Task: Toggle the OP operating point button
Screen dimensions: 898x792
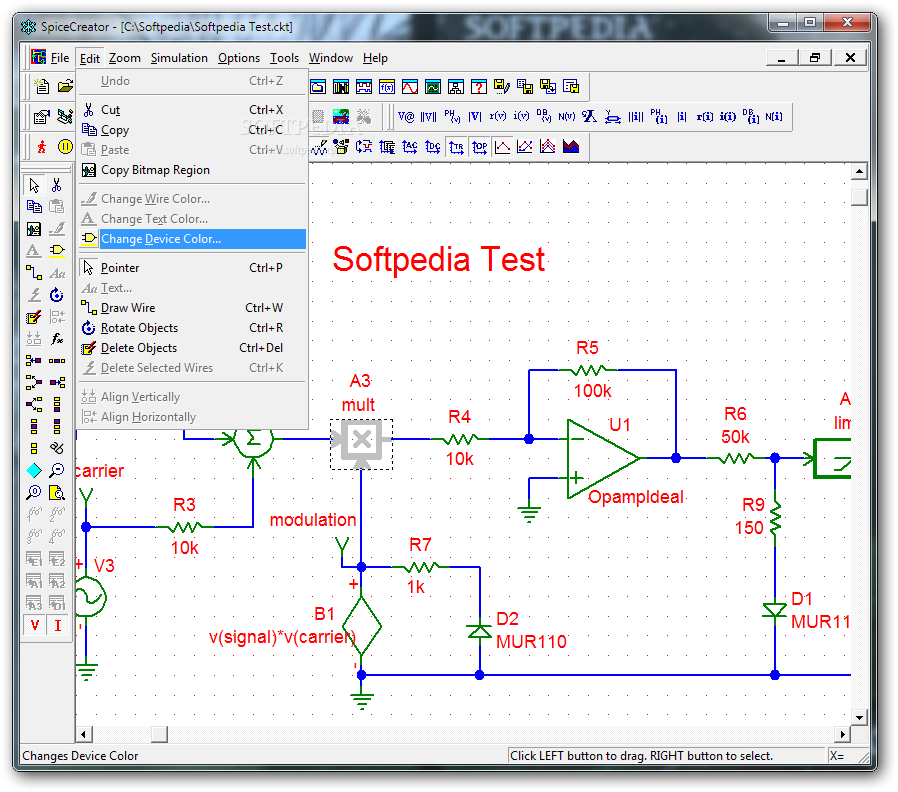Action: [479, 147]
